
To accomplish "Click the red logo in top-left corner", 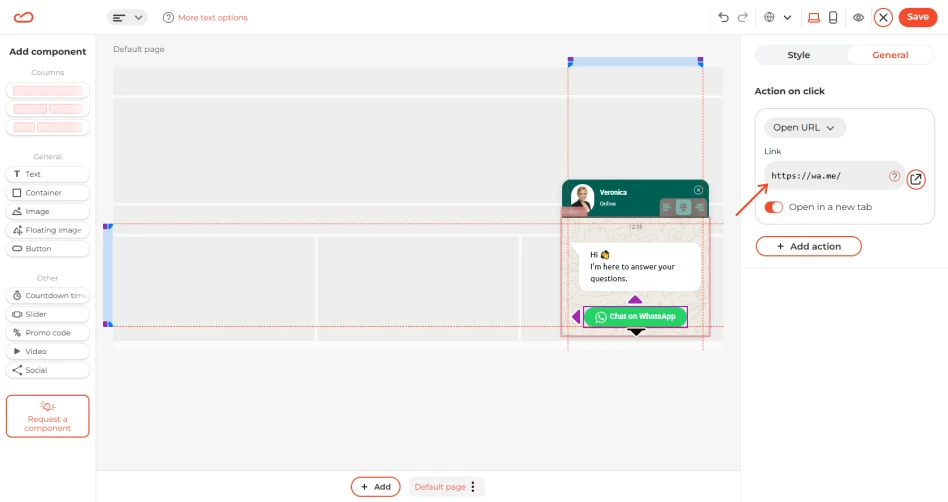I will (24, 18).
